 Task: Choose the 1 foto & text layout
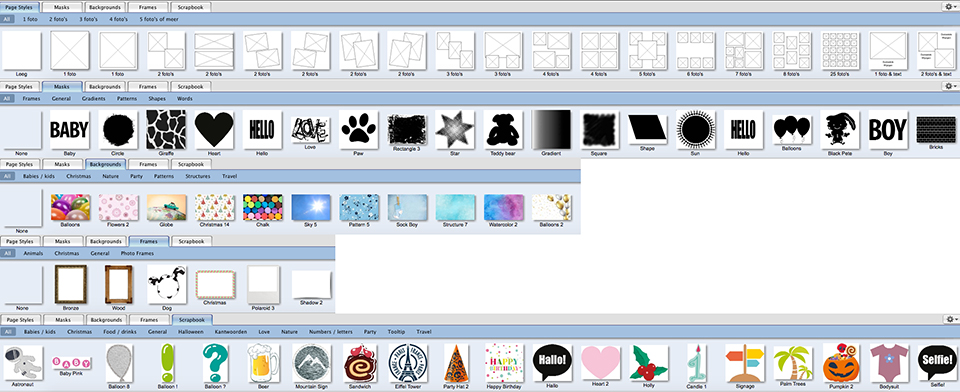click(x=888, y=50)
